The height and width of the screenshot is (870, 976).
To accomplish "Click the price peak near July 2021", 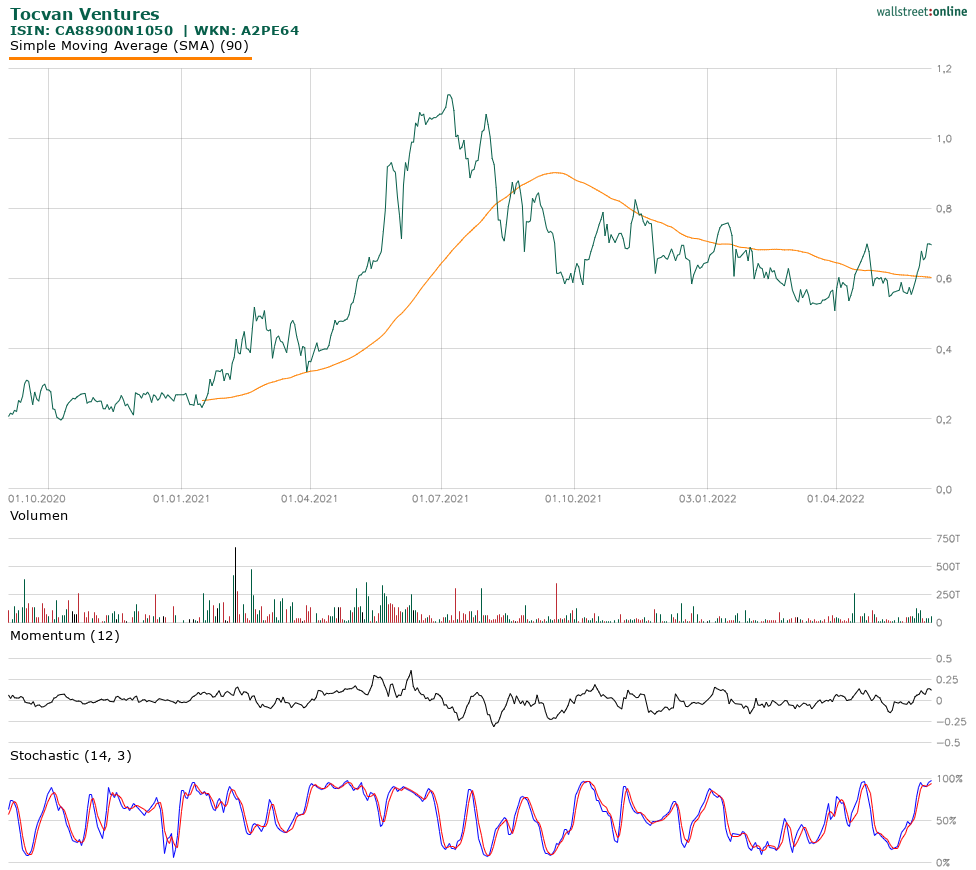I will click(x=449, y=96).
